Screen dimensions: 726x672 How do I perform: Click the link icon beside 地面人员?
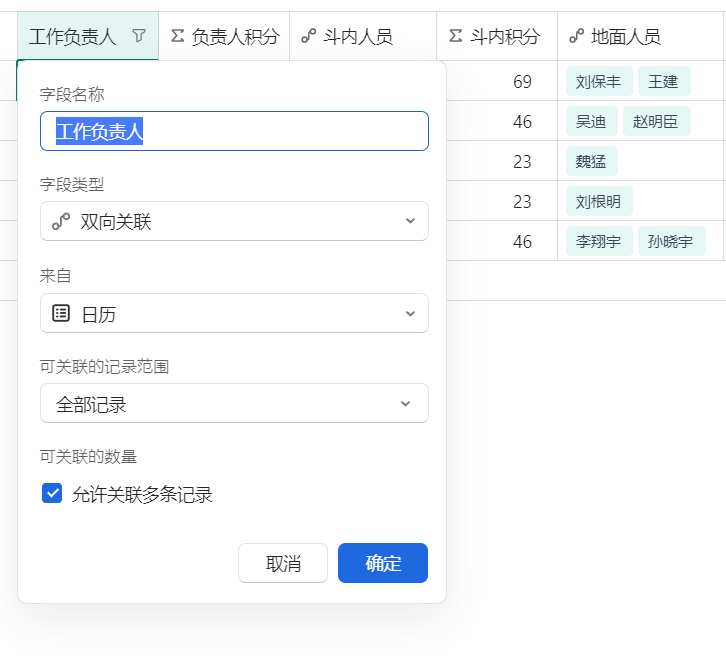[x=576, y=36]
